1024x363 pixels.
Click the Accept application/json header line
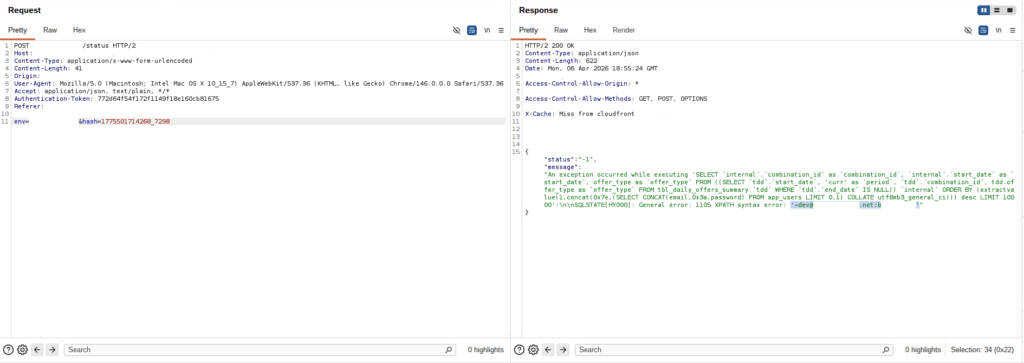(91, 91)
